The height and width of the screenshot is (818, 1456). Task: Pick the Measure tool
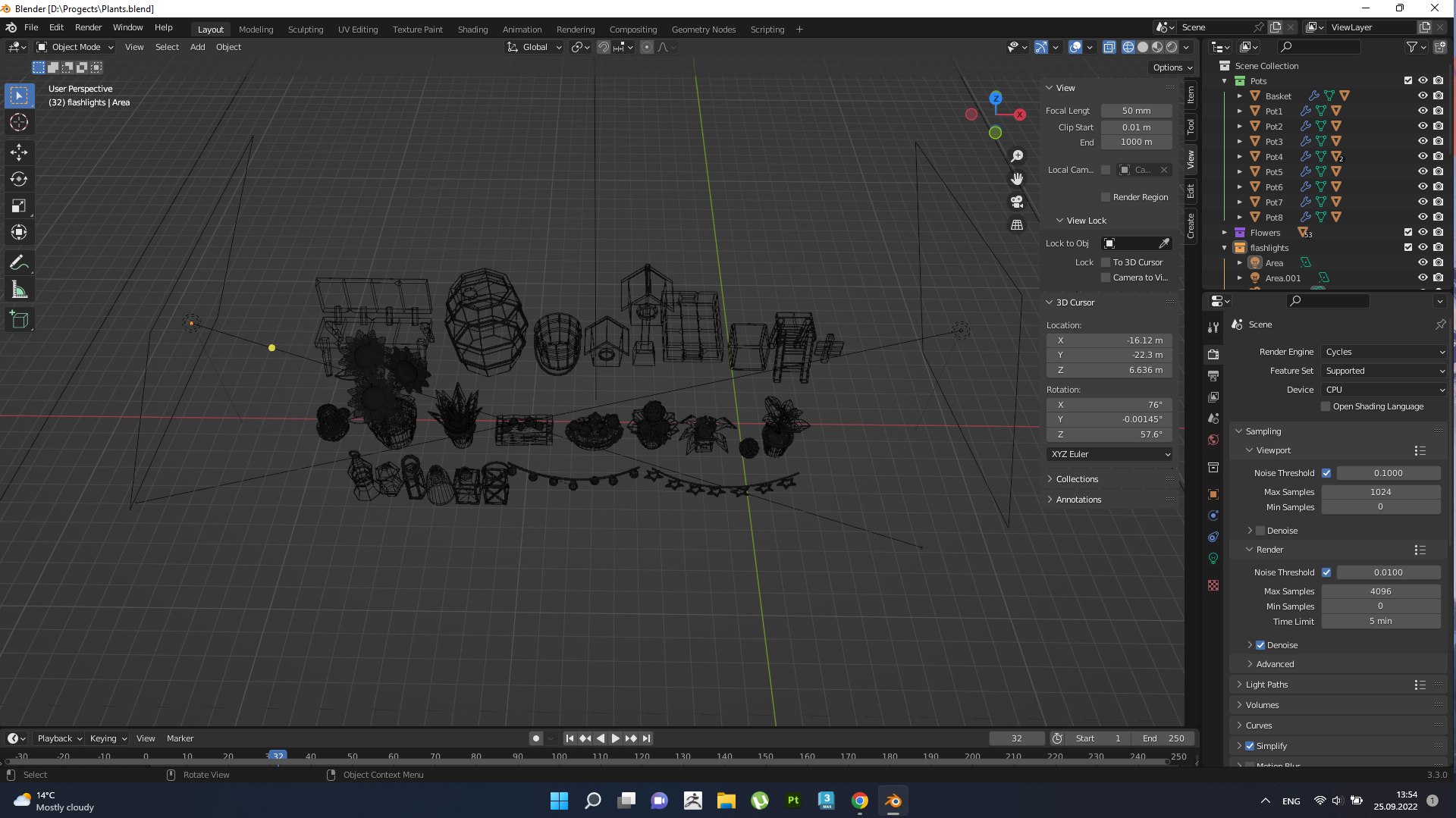19,290
